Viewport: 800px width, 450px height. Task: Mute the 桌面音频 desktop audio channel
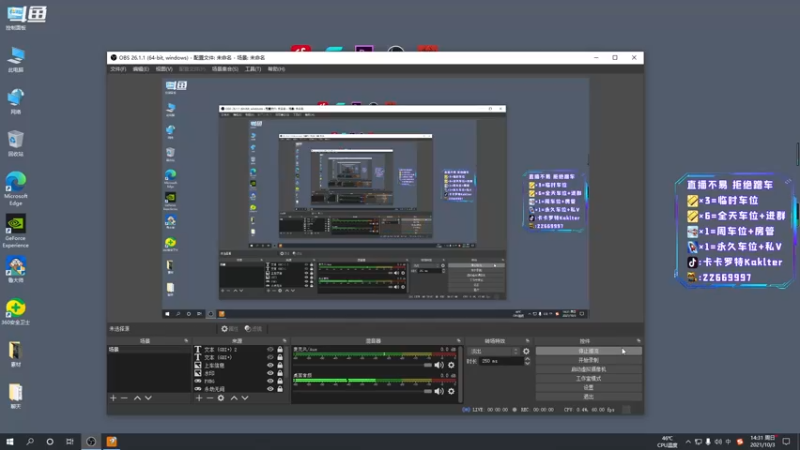[439, 391]
